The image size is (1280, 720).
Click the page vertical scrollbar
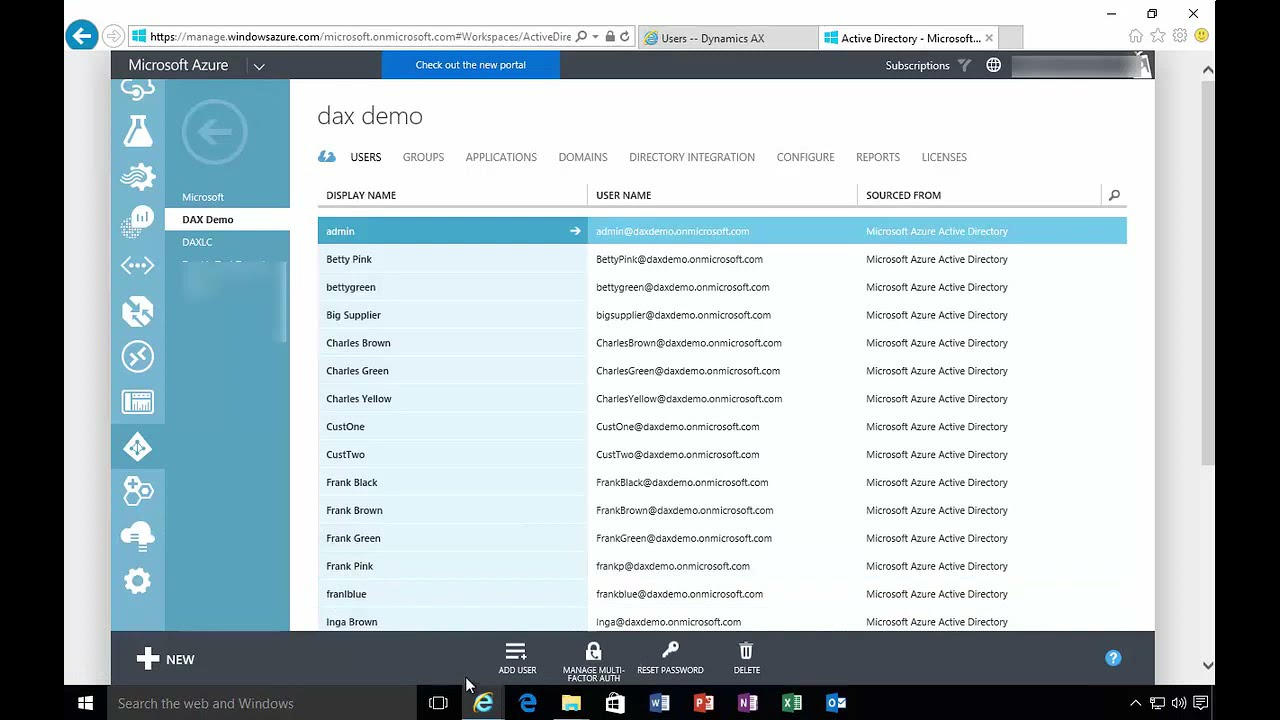tap(1208, 270)
